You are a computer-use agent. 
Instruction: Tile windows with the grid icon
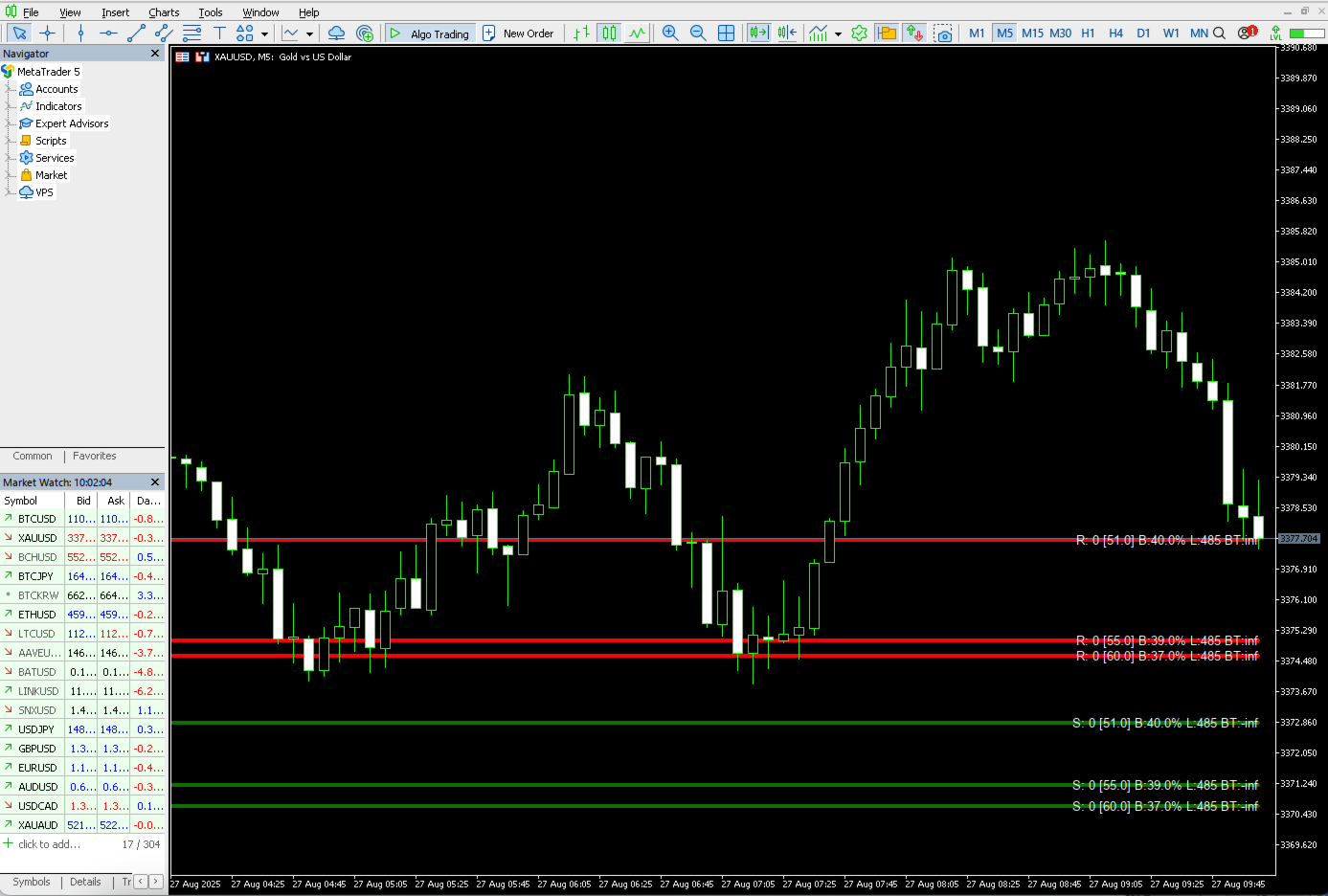click(726, 34)
